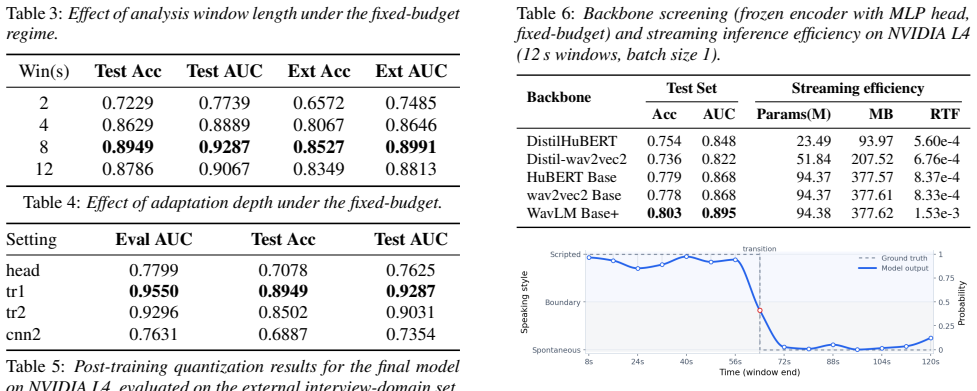Click the 72s tick on time axis

coord(783,362)
